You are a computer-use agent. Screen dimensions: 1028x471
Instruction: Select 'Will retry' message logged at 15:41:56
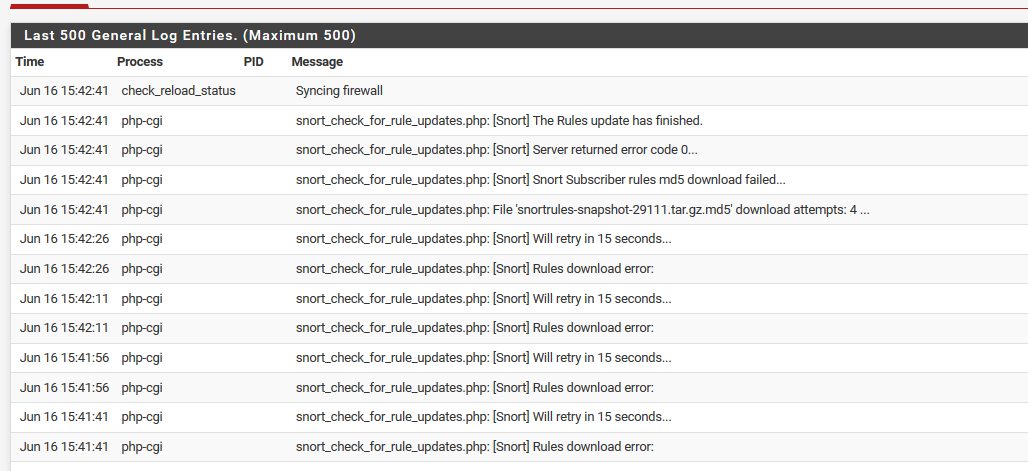tap(483, 358)
